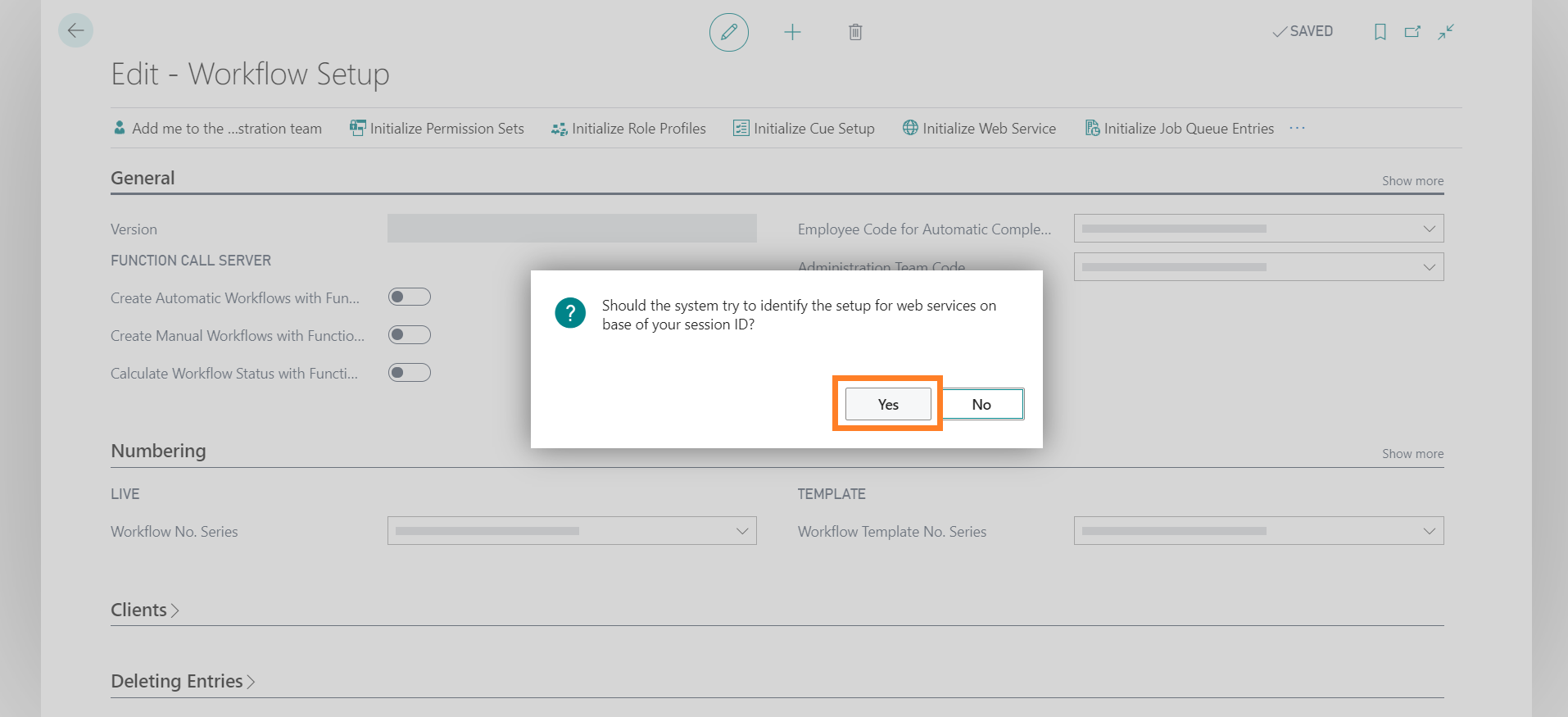
Task: Click the trash delete icon
Action: coord(854,32)
